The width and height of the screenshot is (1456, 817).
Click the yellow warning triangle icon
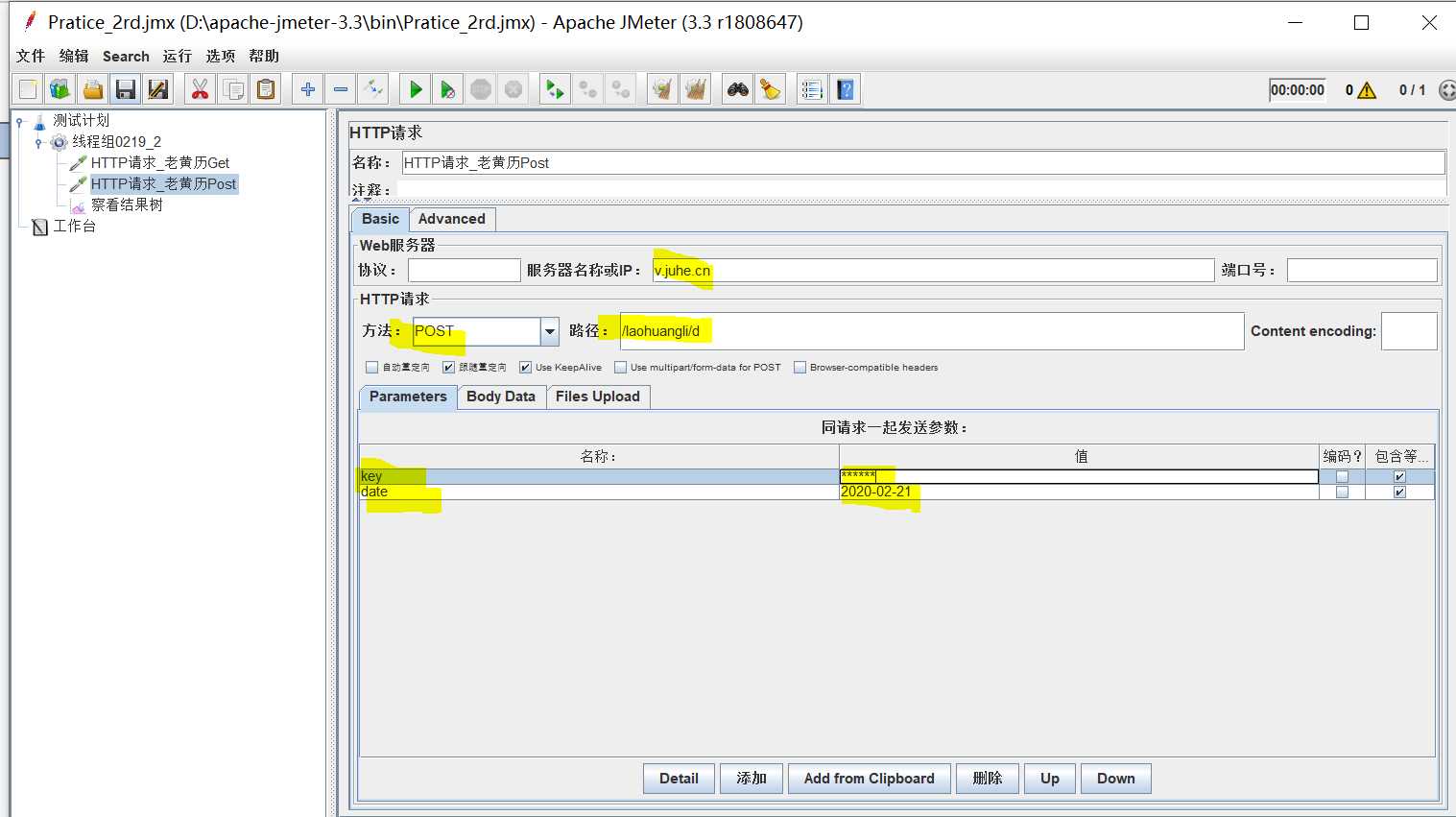(1367, 90)
